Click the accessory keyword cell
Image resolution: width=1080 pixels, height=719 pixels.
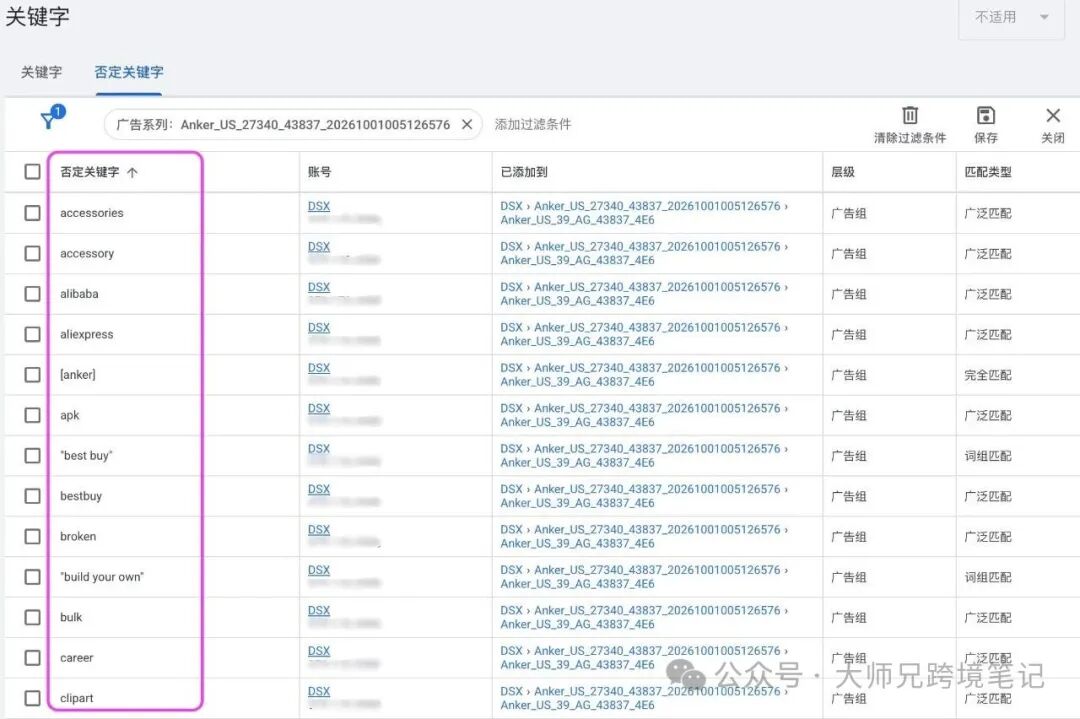click(87, 253)
